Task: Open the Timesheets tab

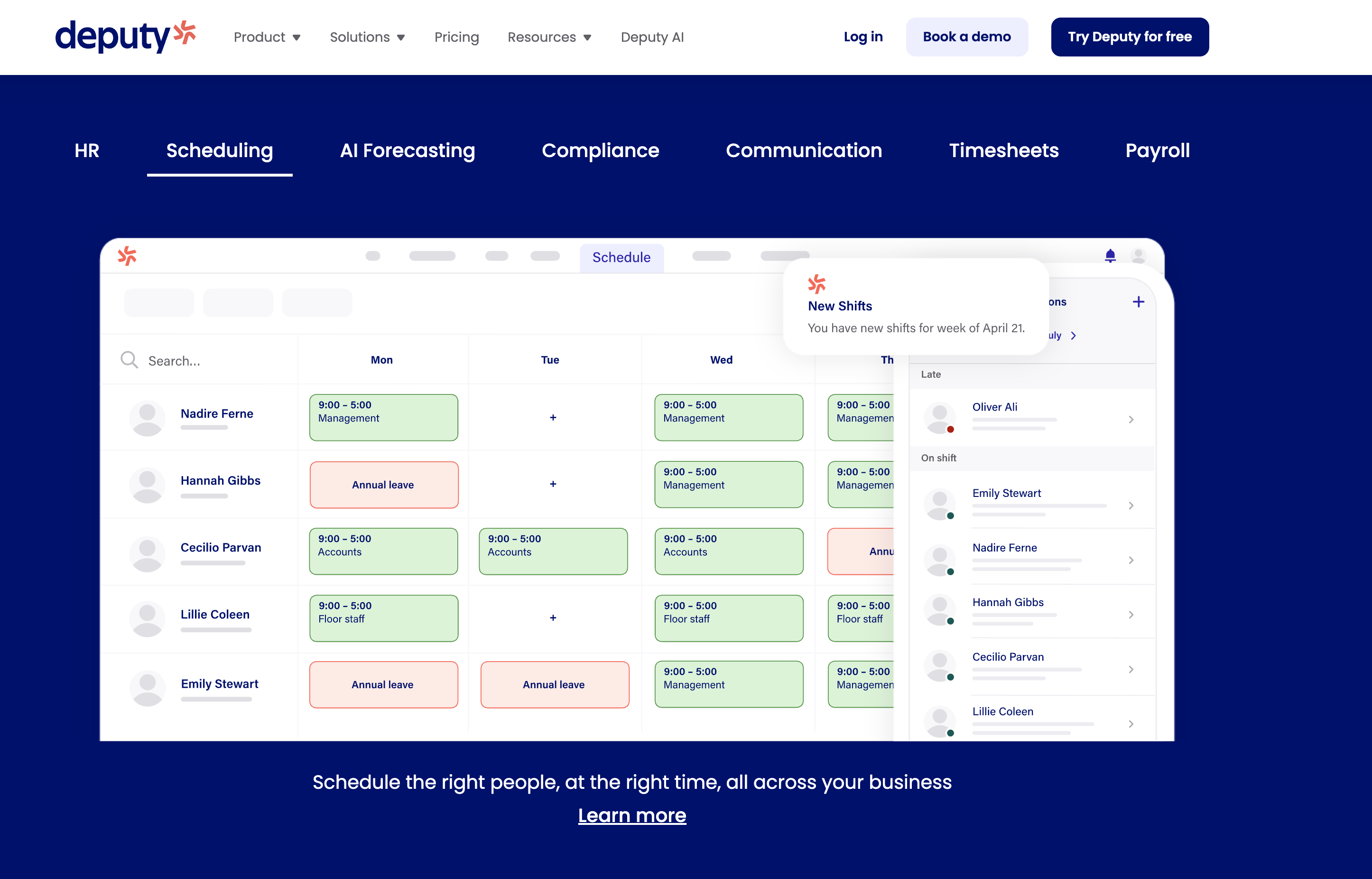Action: tap(1003, 150)
